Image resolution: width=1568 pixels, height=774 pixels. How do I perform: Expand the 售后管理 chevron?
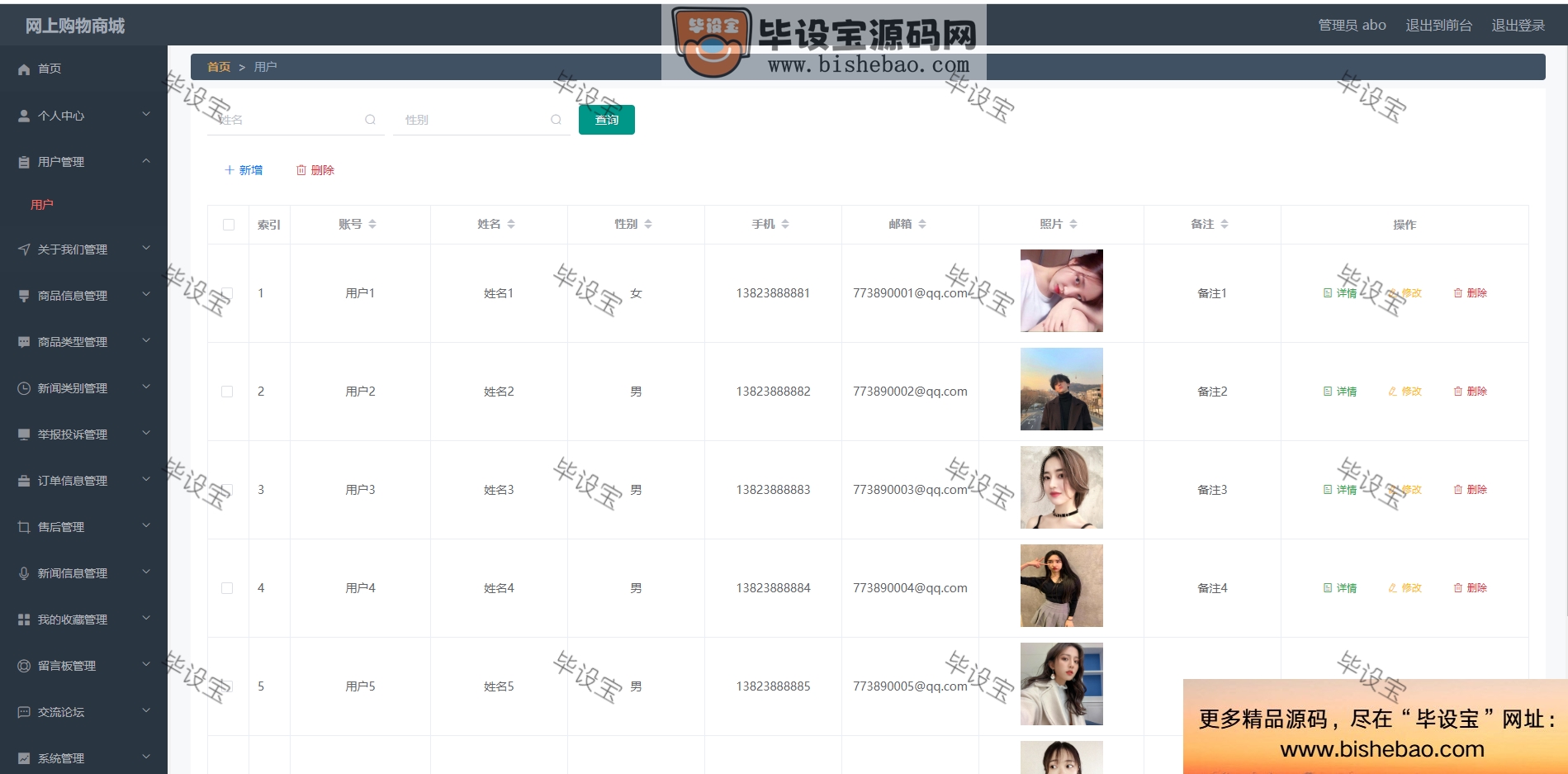coord(146,525)
